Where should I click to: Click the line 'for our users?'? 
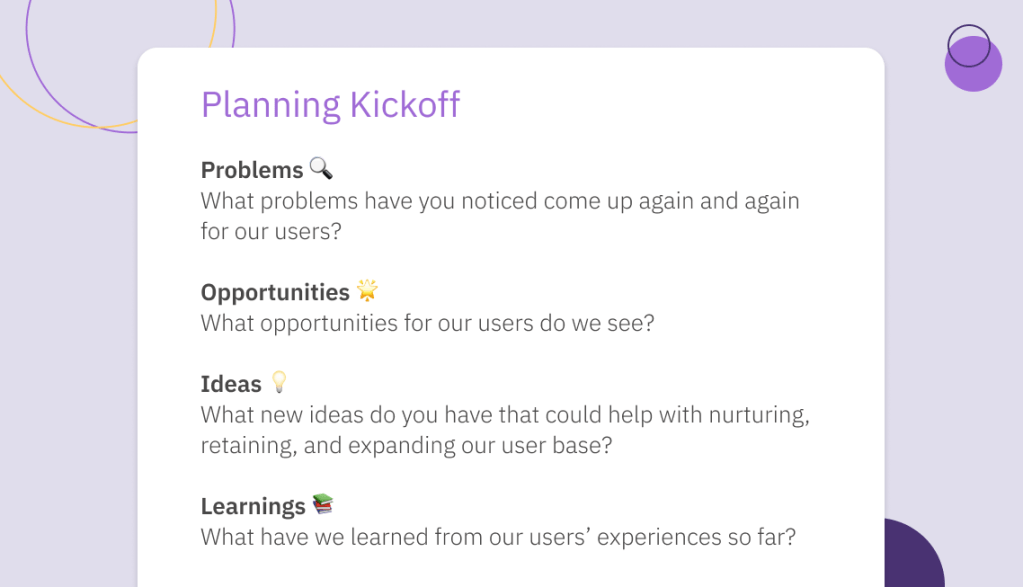coord(271,231)
